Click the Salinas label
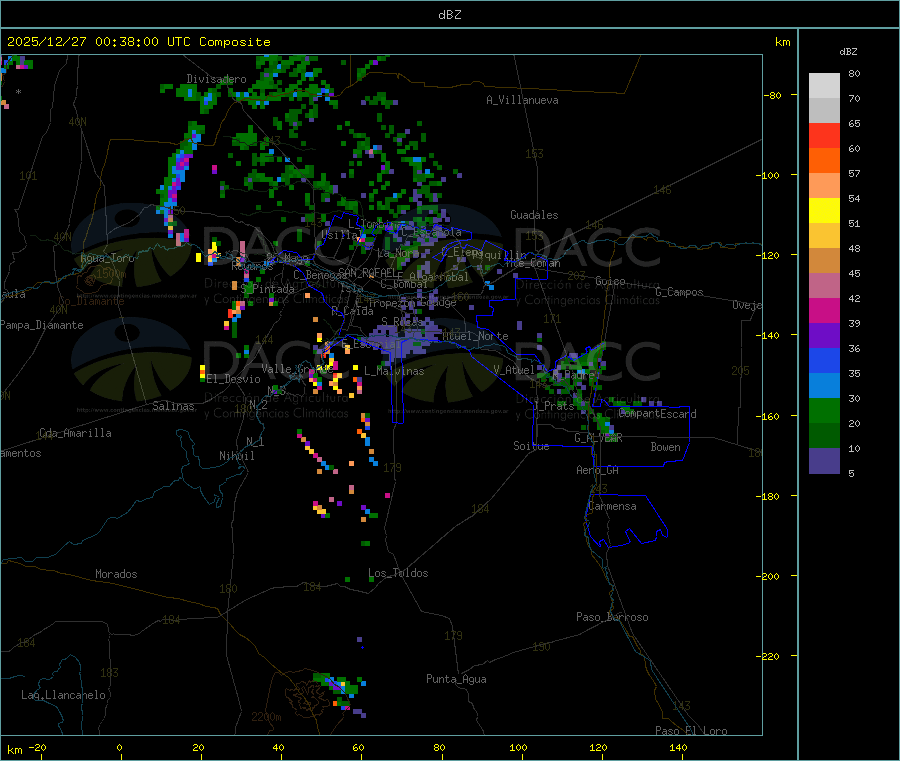 pyautogui.click(x=173, y=406)
